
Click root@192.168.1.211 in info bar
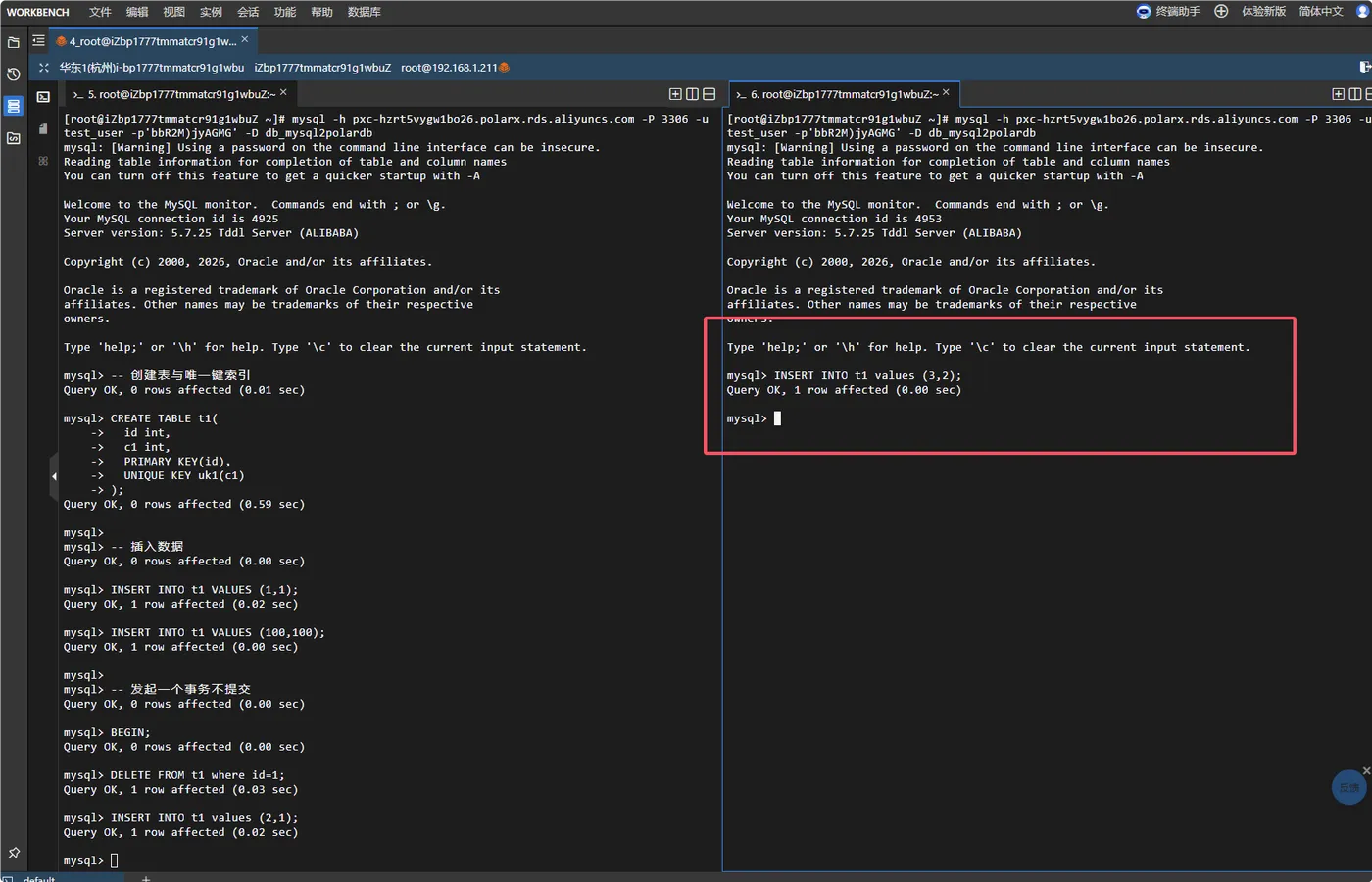click(449, 68)
